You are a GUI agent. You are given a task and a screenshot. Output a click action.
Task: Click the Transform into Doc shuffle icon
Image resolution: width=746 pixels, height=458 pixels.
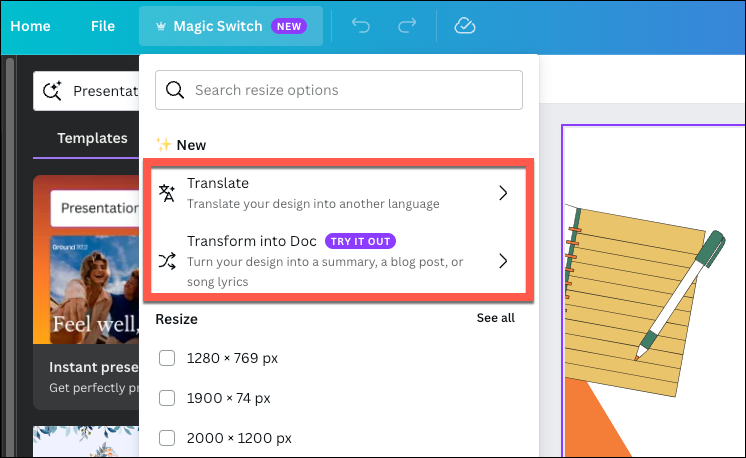point(167,261)
